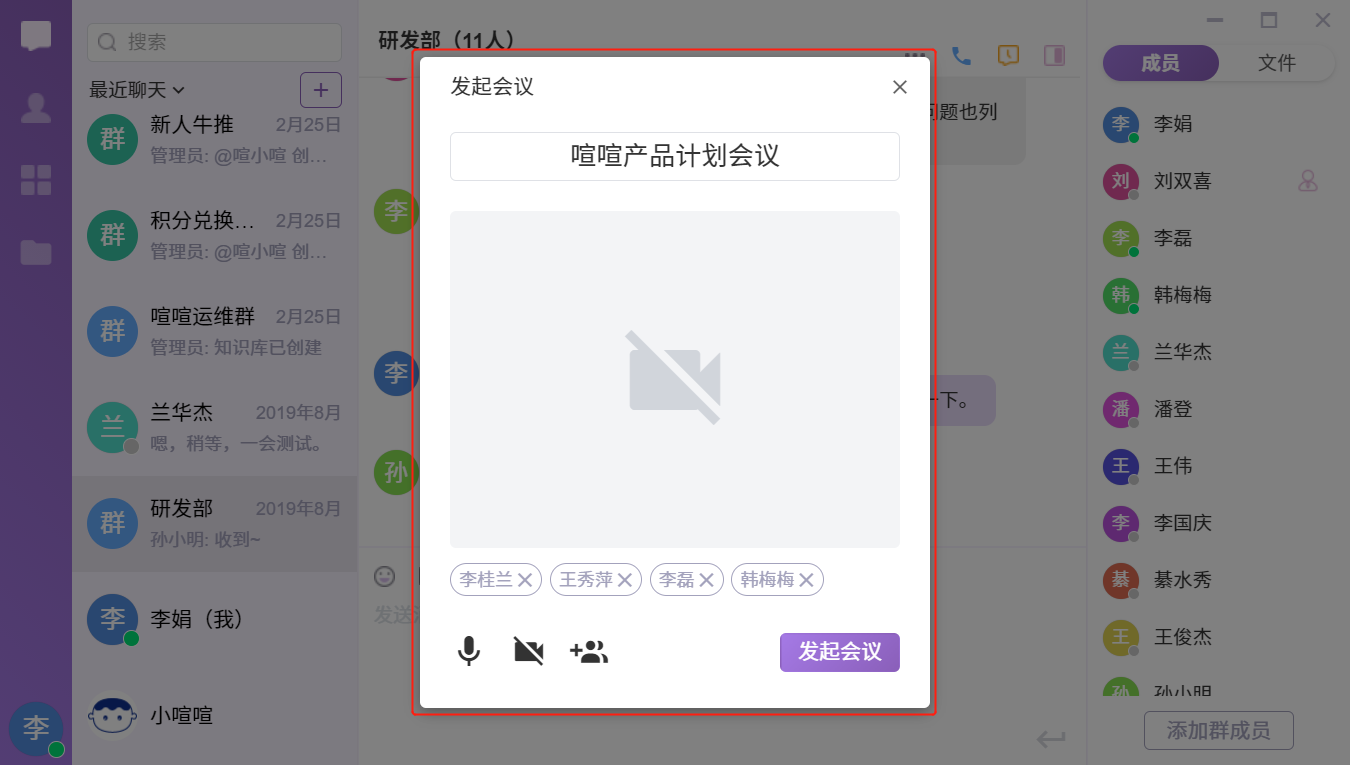The height and width of the screenshot is (765, 1350).
Task: Switch to the 成员 tab
Action: (x=1160, y=63)
